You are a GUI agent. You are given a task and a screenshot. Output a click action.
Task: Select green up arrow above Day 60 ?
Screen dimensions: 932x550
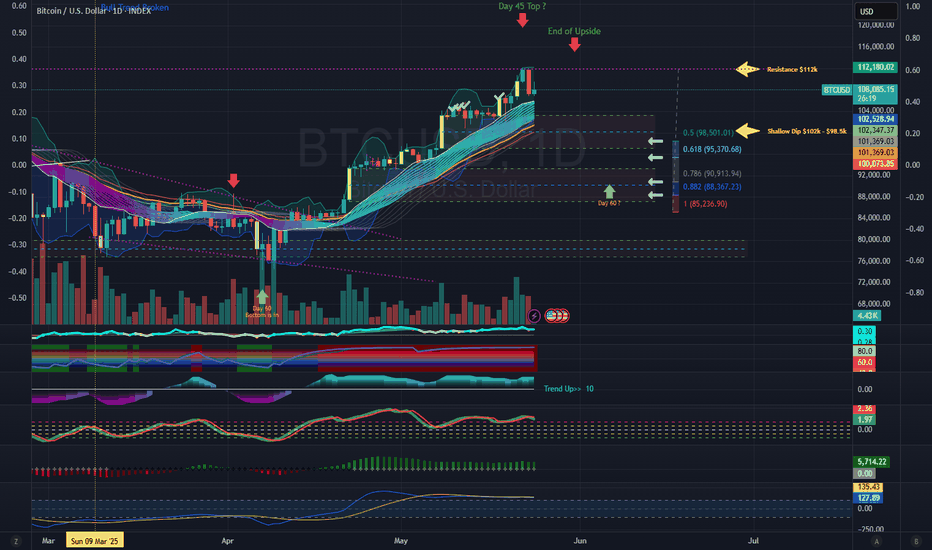609,191
